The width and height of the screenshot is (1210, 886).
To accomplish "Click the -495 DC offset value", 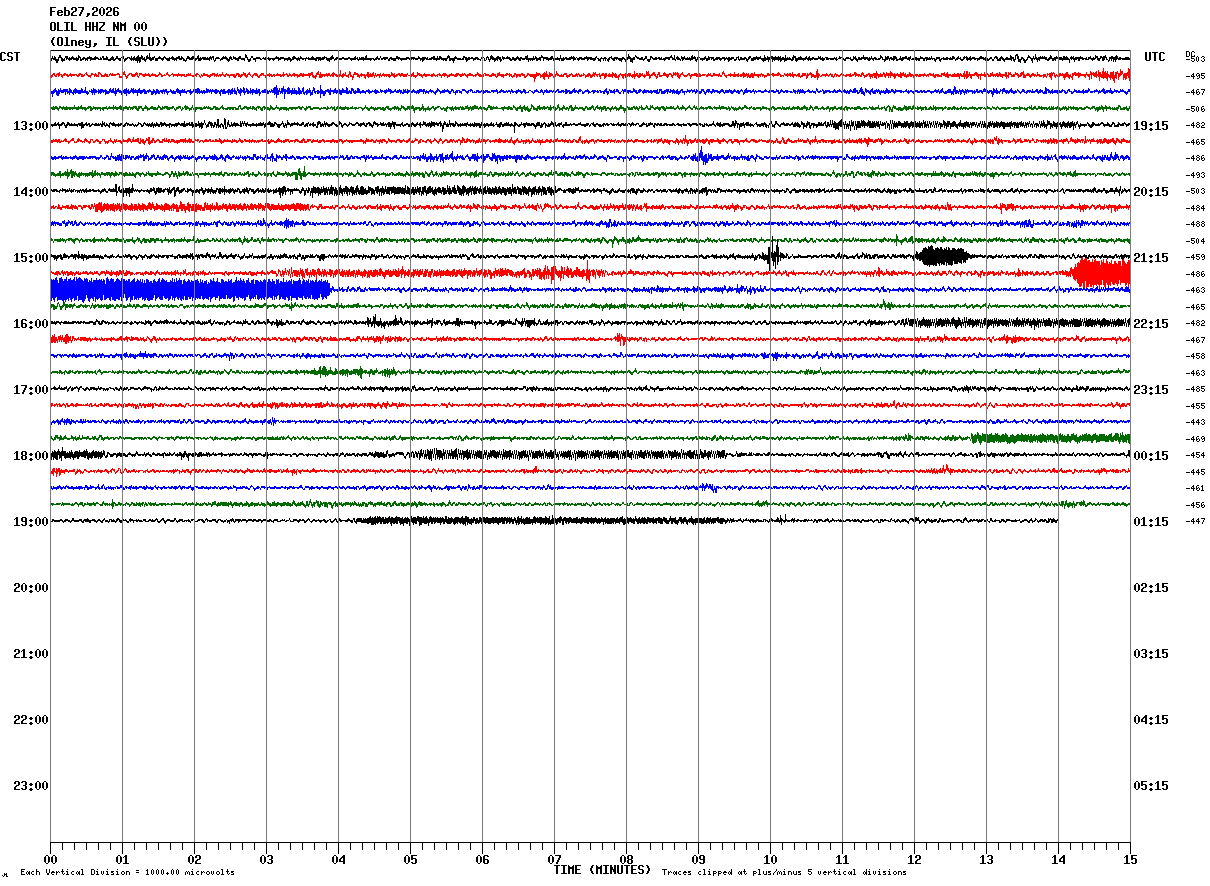I will coord(1195,76).
